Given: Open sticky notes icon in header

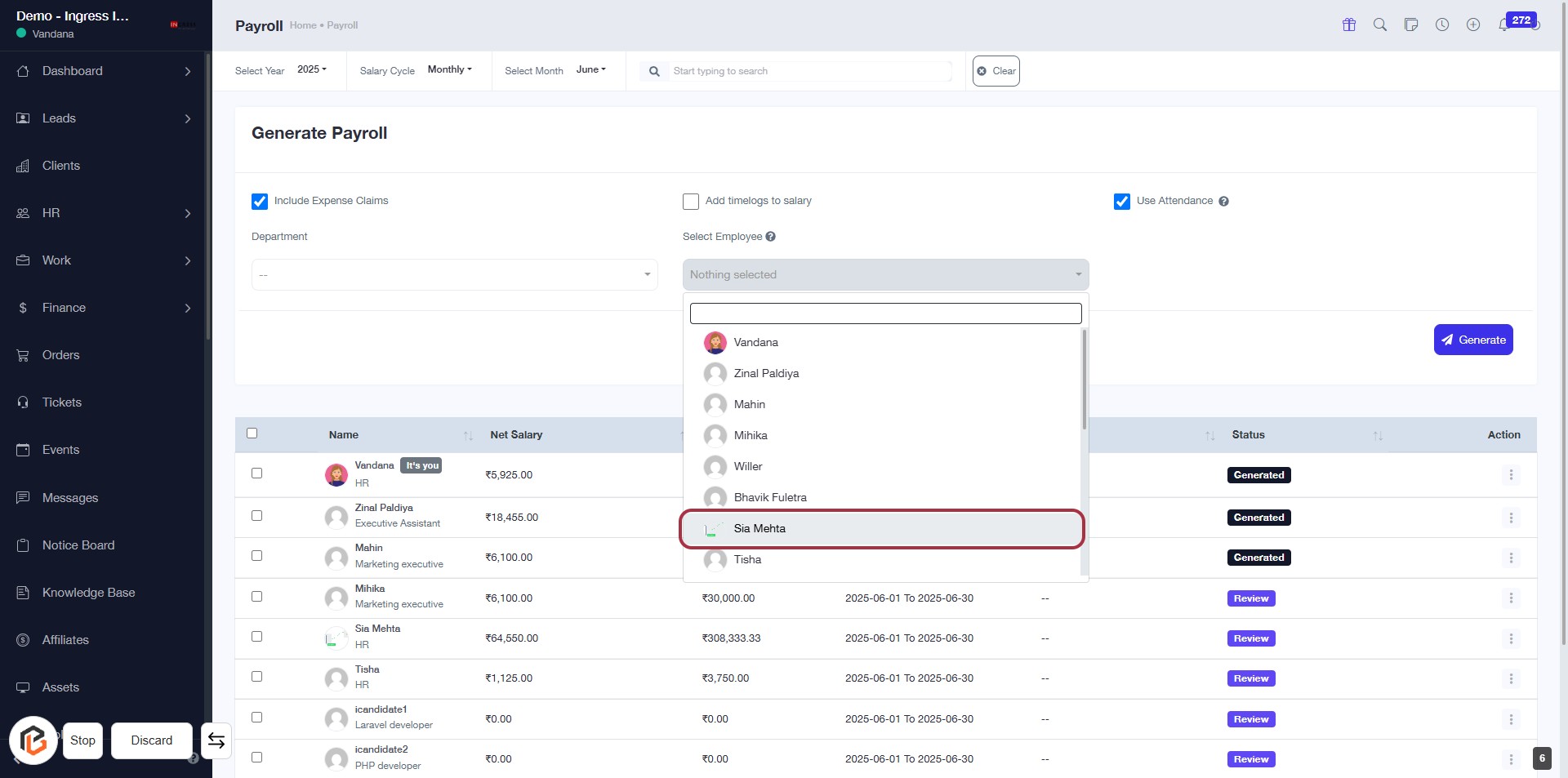Looking at the screenshot, I should pyautogui.click(x=1410, y=24).
